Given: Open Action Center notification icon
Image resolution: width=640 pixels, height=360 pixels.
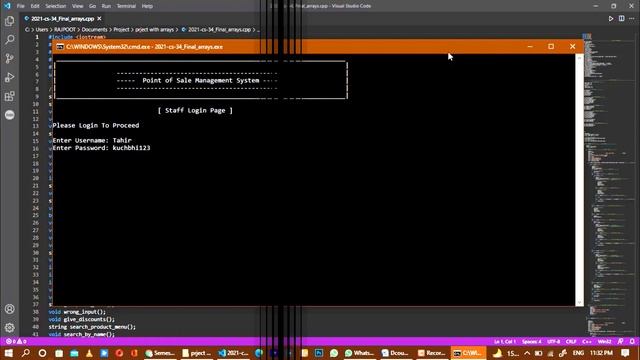Looking at the screenshot, I should coord(625,353).
